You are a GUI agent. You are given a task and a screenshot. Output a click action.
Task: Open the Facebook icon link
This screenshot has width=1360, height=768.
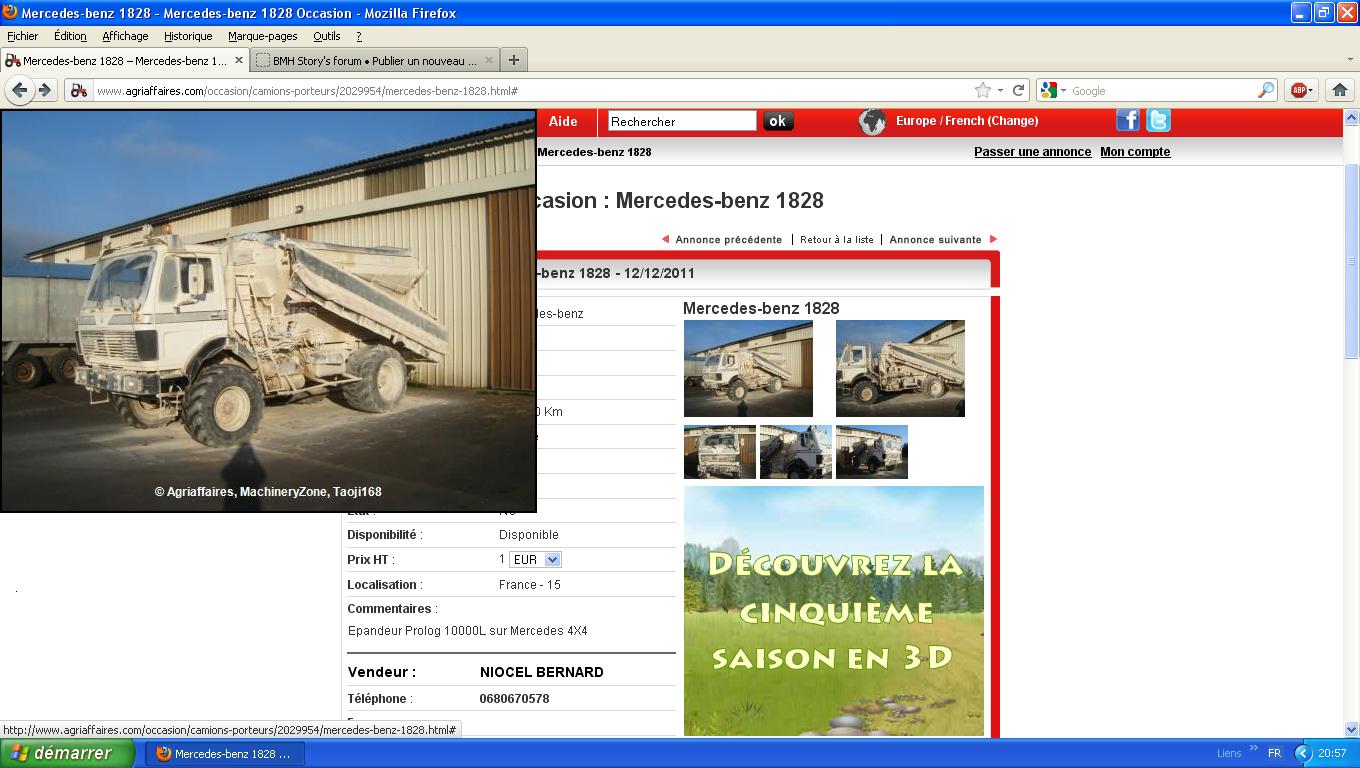(x=1127, y=121)
